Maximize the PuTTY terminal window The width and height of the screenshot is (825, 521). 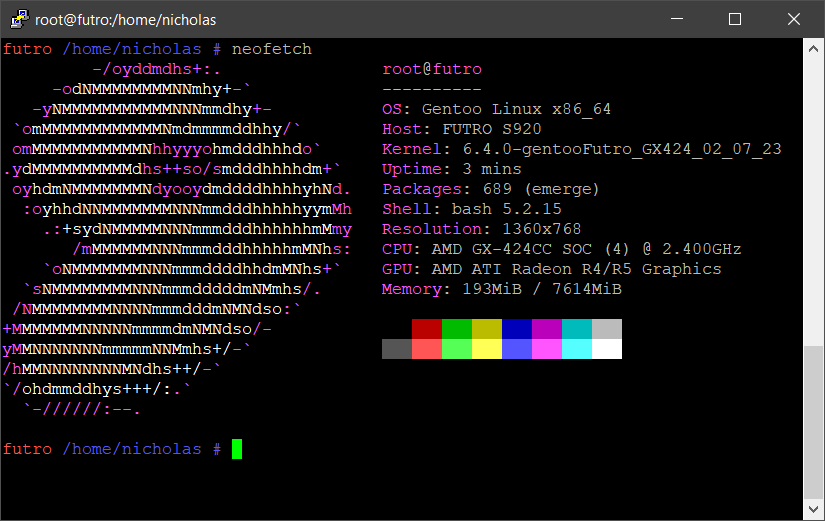point(735,19)
